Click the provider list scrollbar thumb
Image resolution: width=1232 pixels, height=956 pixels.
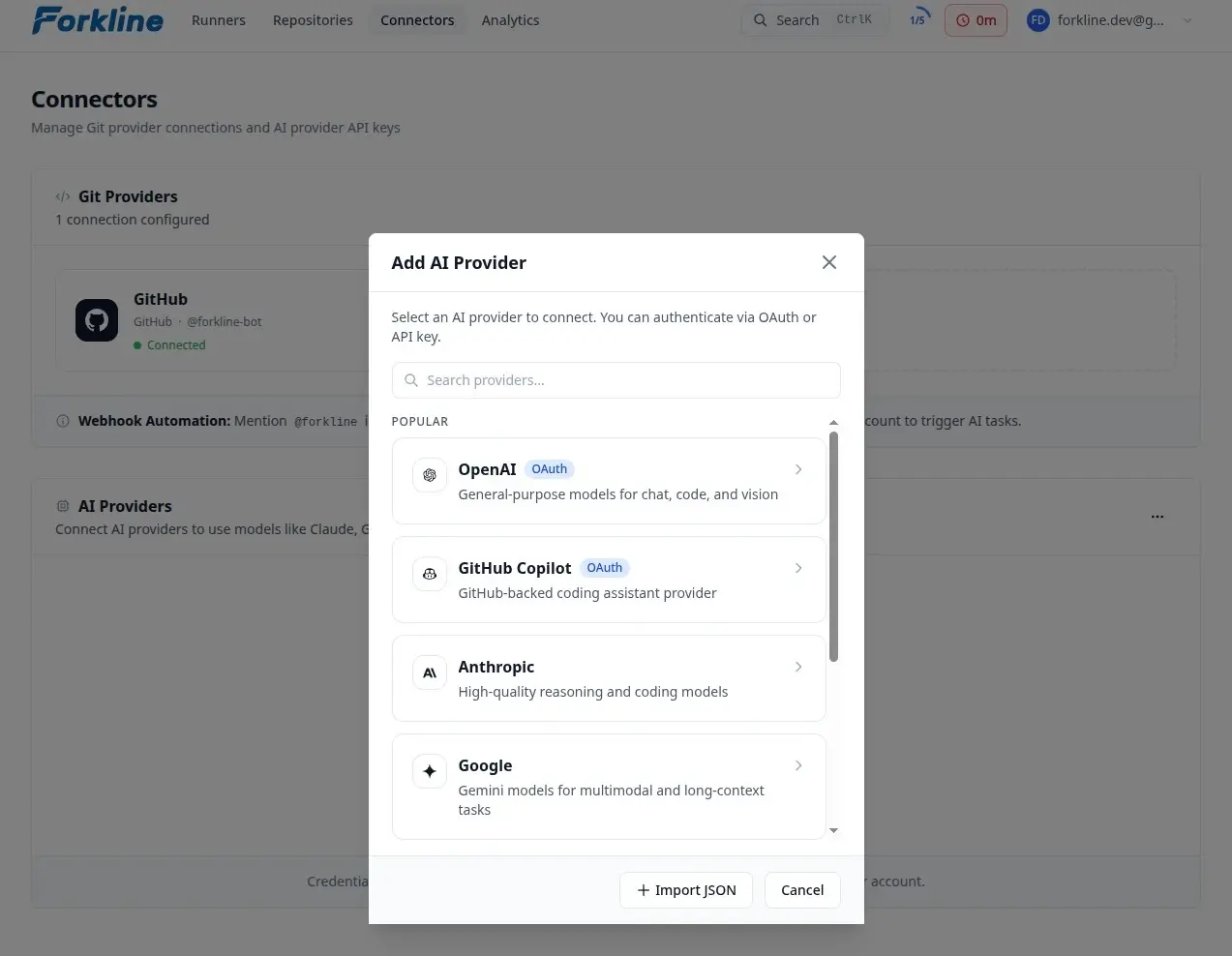pyautogui.click(x=834, y=547)
